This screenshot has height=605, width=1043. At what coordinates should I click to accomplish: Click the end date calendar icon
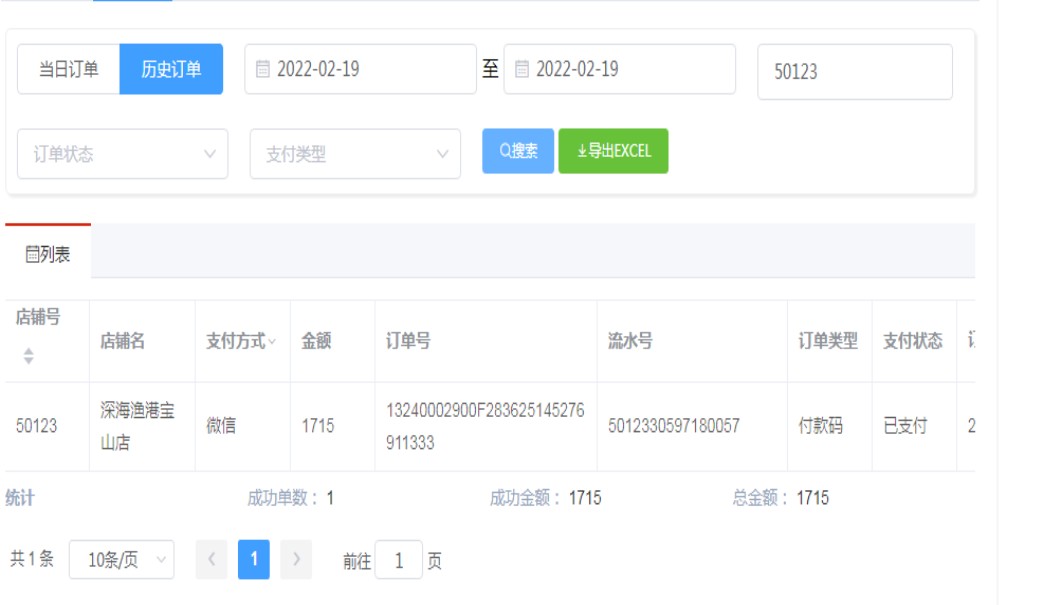521,69
